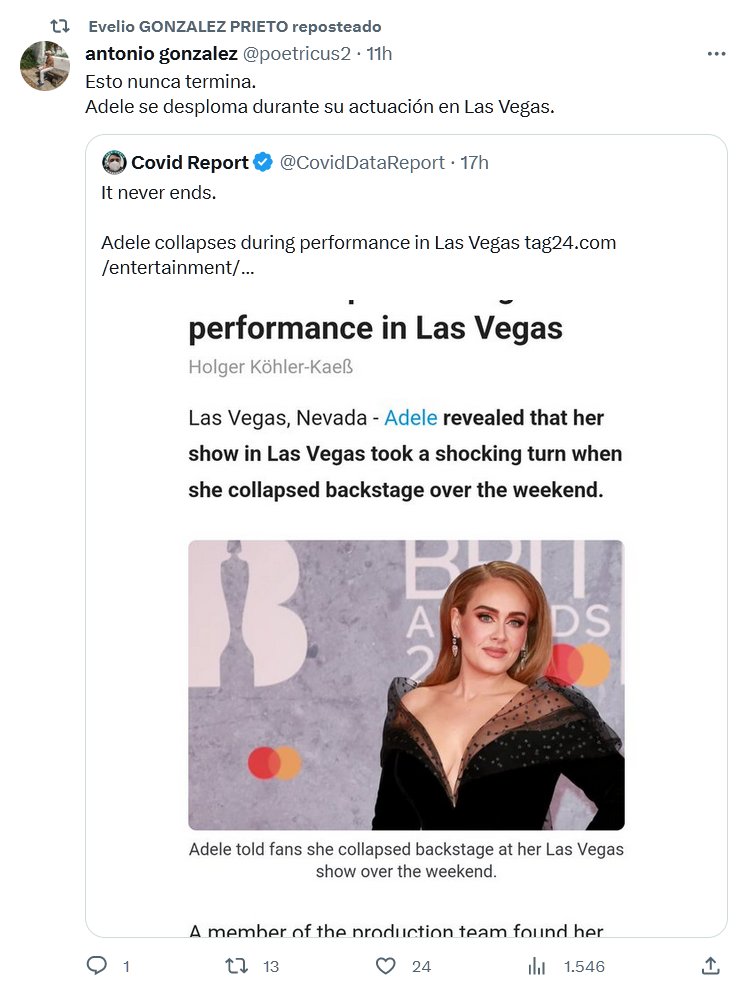Click Covid Report's blue verified badge
The width and height of the screenshot is (746, 984).
(x=263, y=162)
